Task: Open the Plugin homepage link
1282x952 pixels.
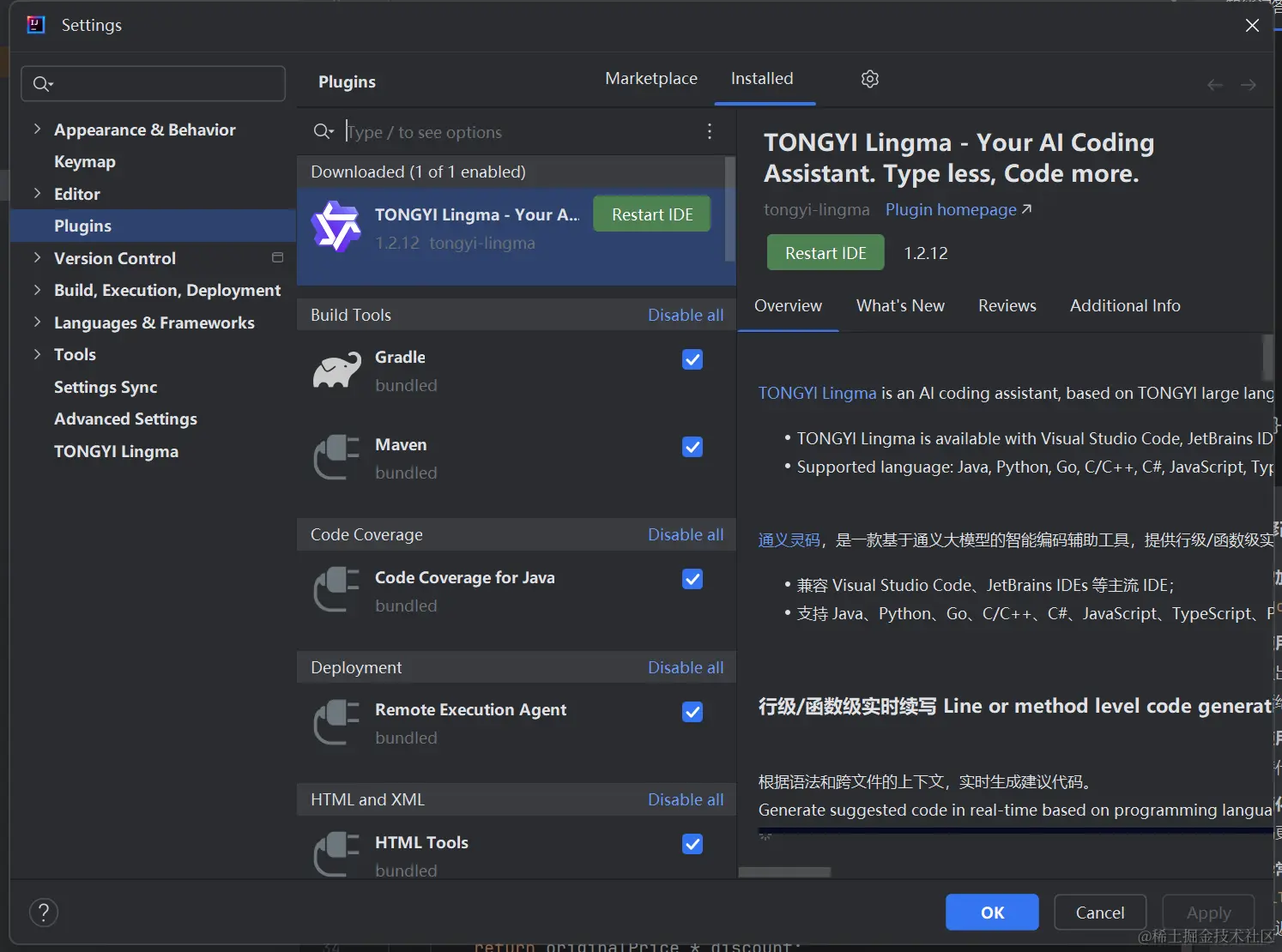Action: point(958,210)
